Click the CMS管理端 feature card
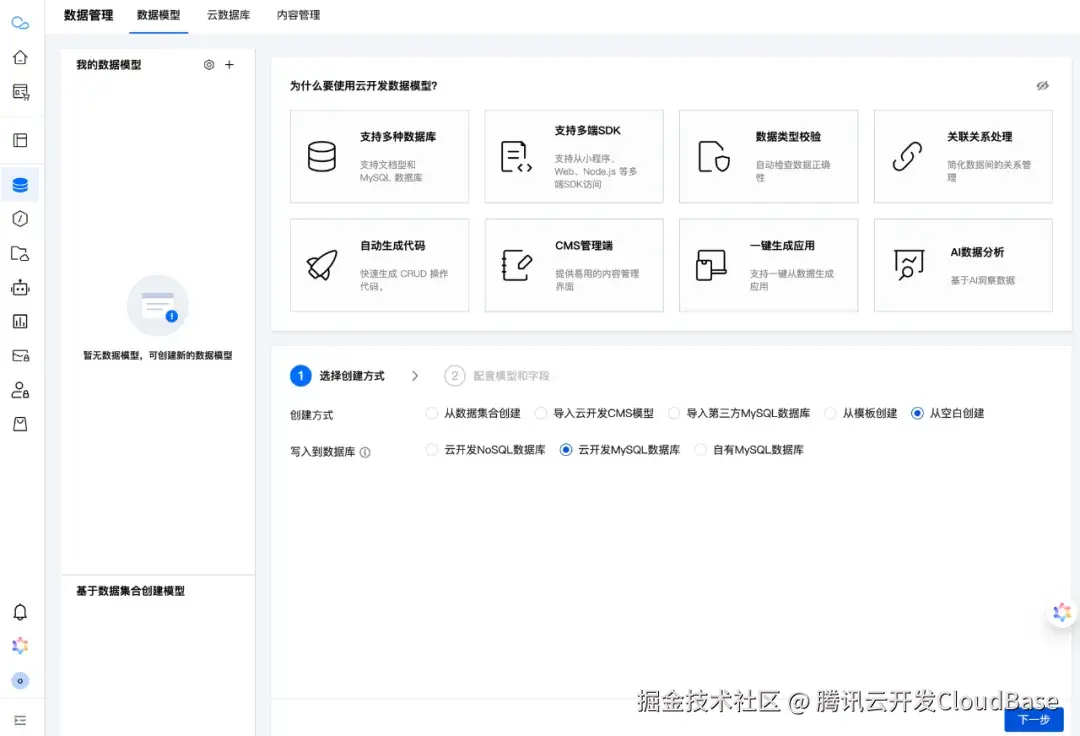The height and width of the screenshot is (736, 1080). tap(574, 264)
